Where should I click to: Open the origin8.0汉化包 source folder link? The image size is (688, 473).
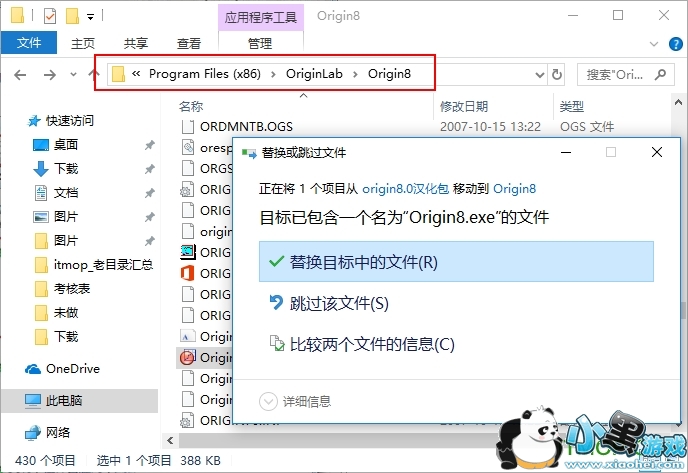tap(405, 189)
